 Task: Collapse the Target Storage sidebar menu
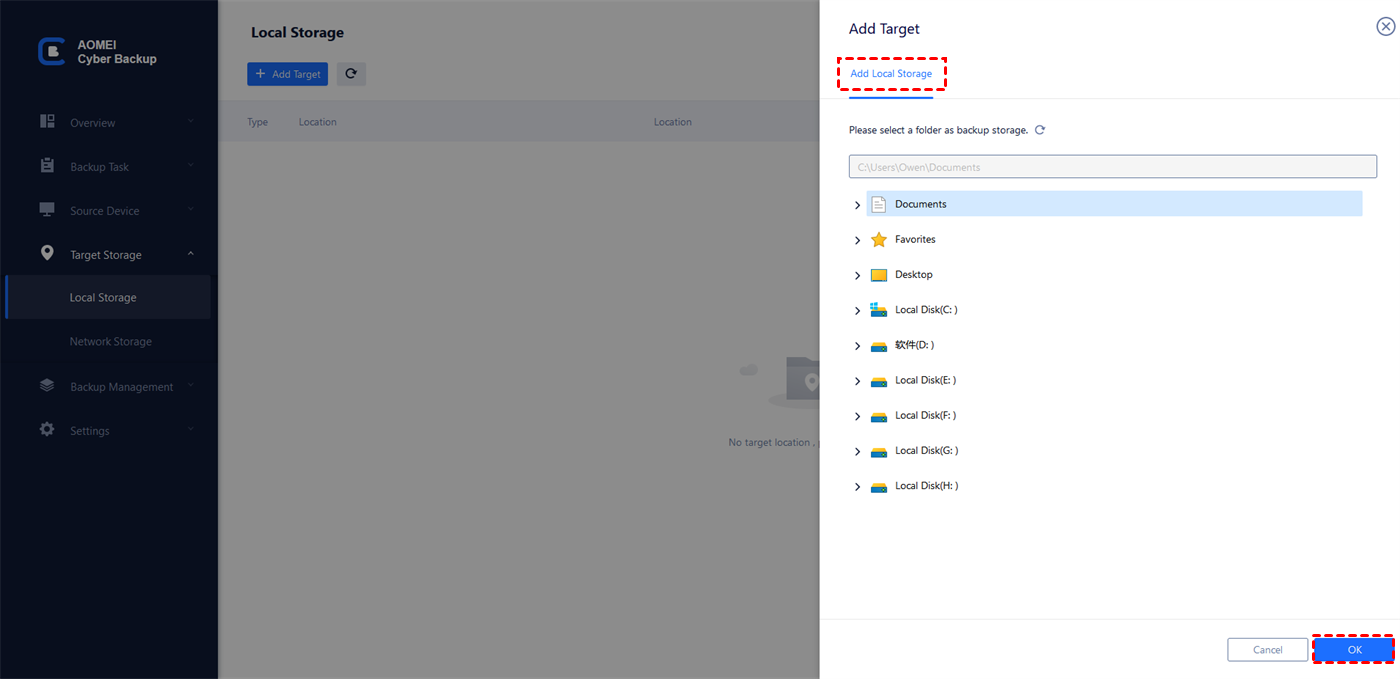click(190, 255)
